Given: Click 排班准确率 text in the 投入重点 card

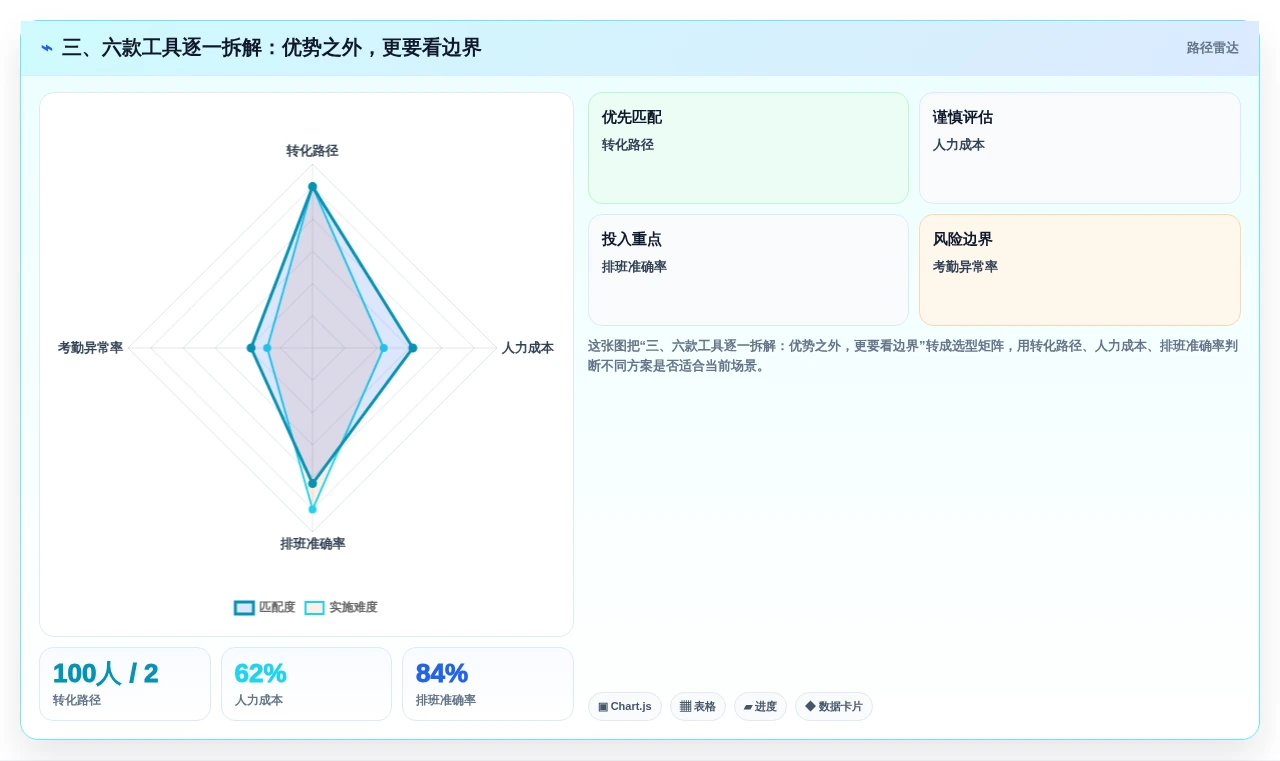Looking at the screenshot, I should 634,267.
